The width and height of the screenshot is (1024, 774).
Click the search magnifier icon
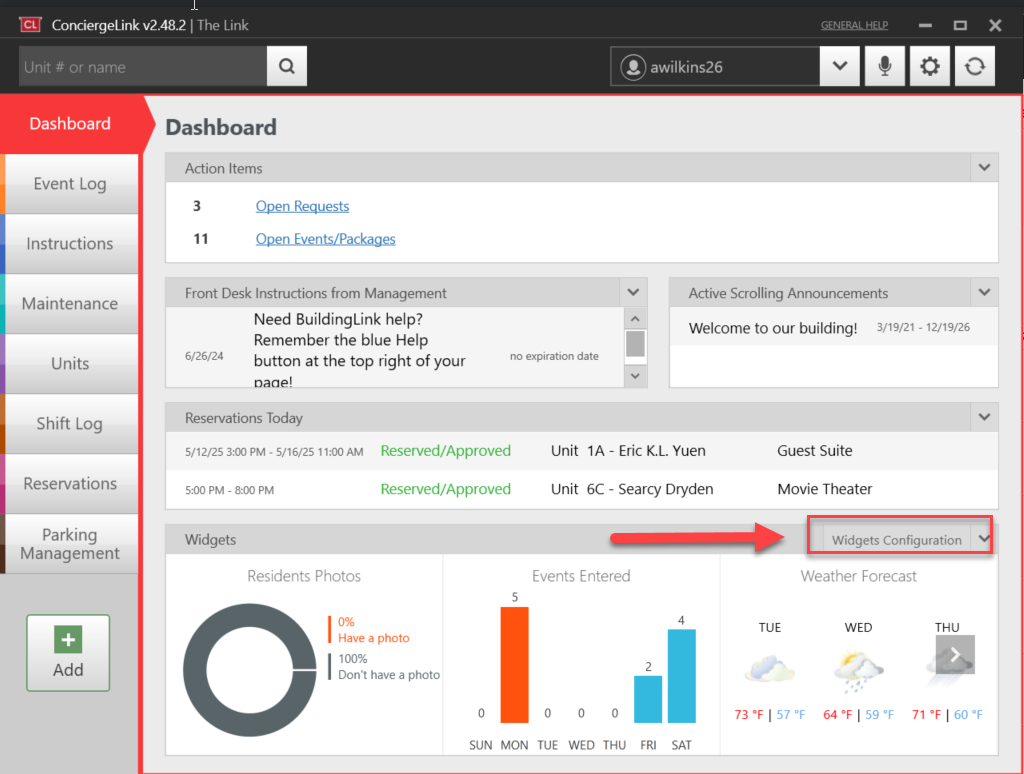pyautogui.click(x=287, y=66)
